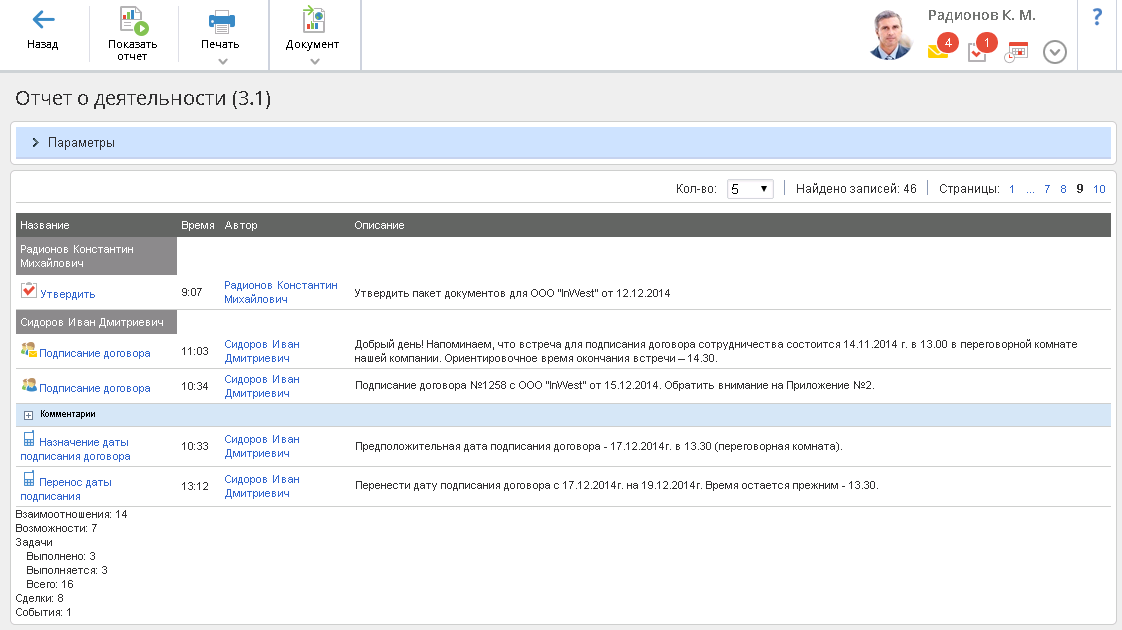Go to page 10 of results
1122x630 pixels.
(1099, 189)
